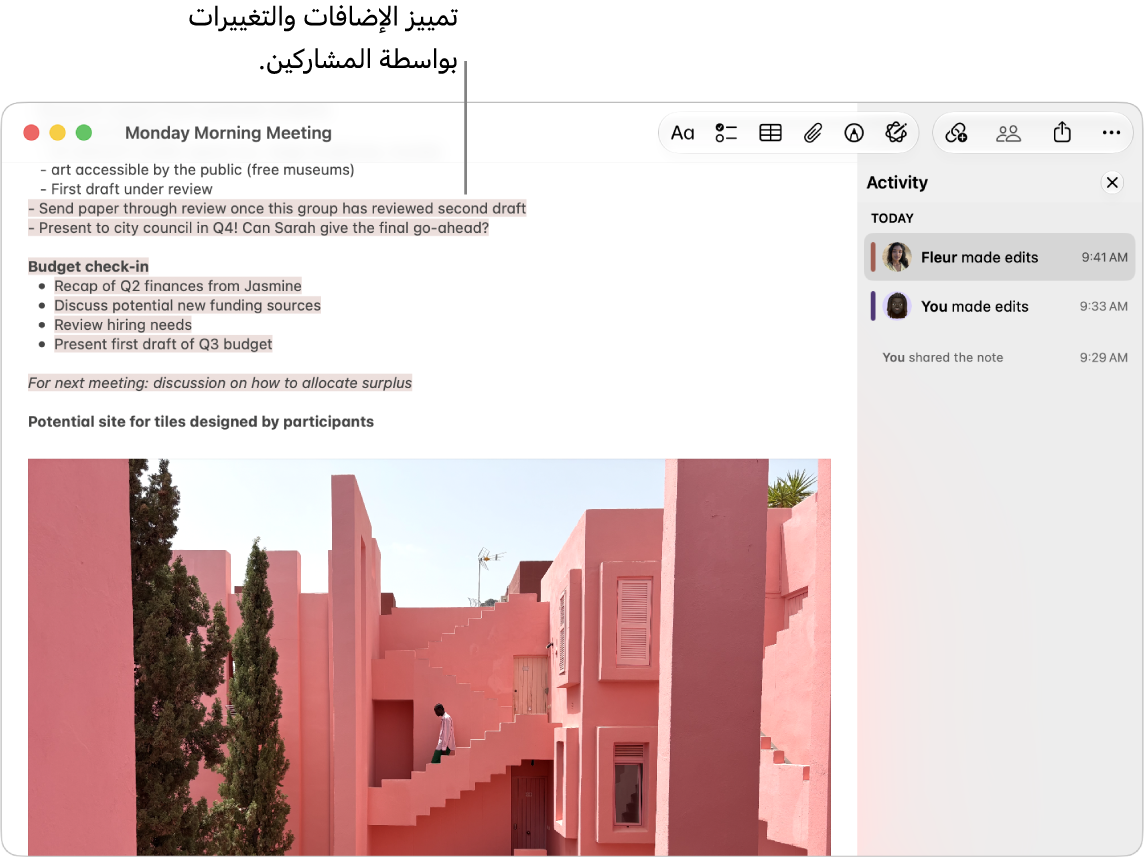This screenshot has height=859, width=1144.
Task: Minimize the window with the yellow button
Action: pos(58,133)
